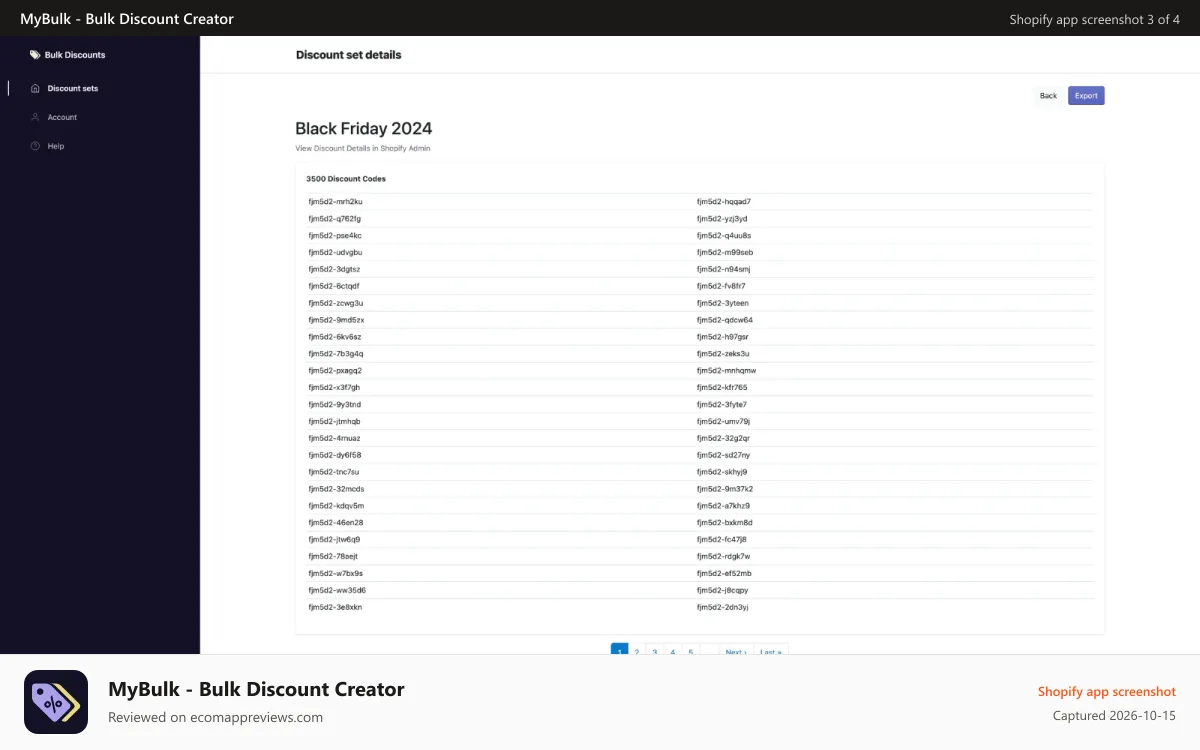Open Discount sets in the sidebar
The width and height of the screenshot is (1200, 750).
73,88
